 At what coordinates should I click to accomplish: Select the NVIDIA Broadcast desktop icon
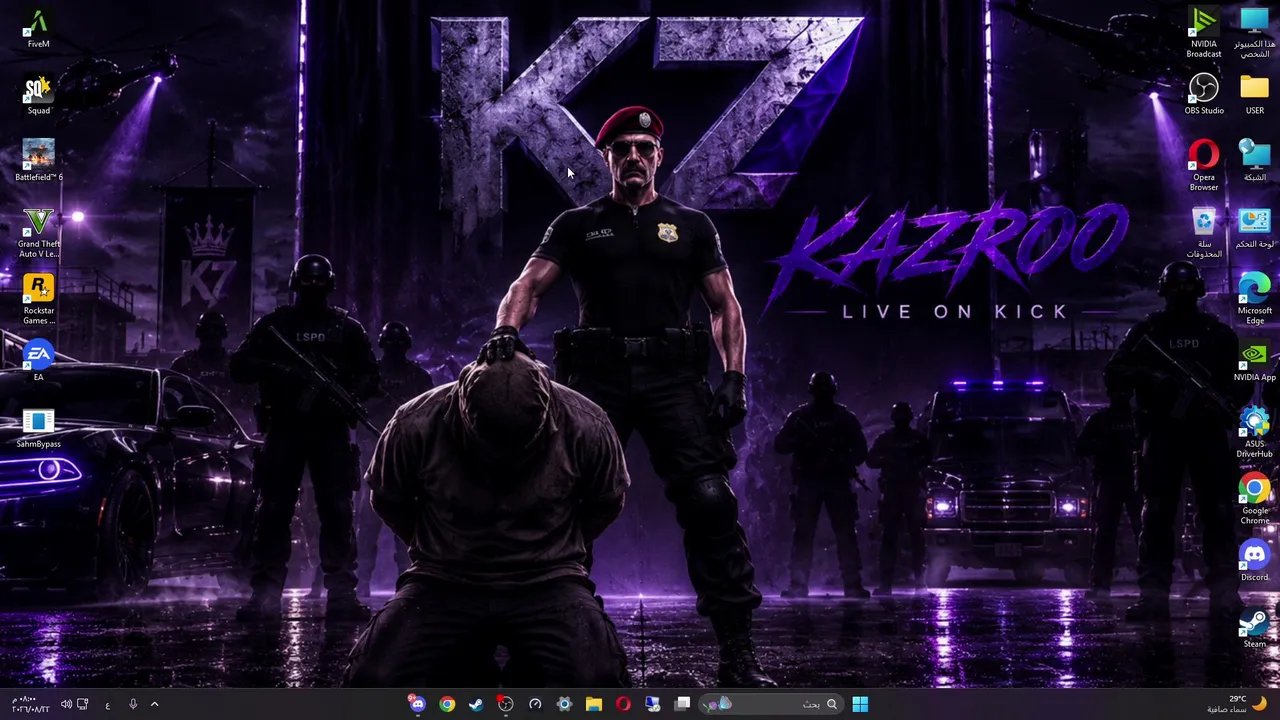pos(1204,33)
